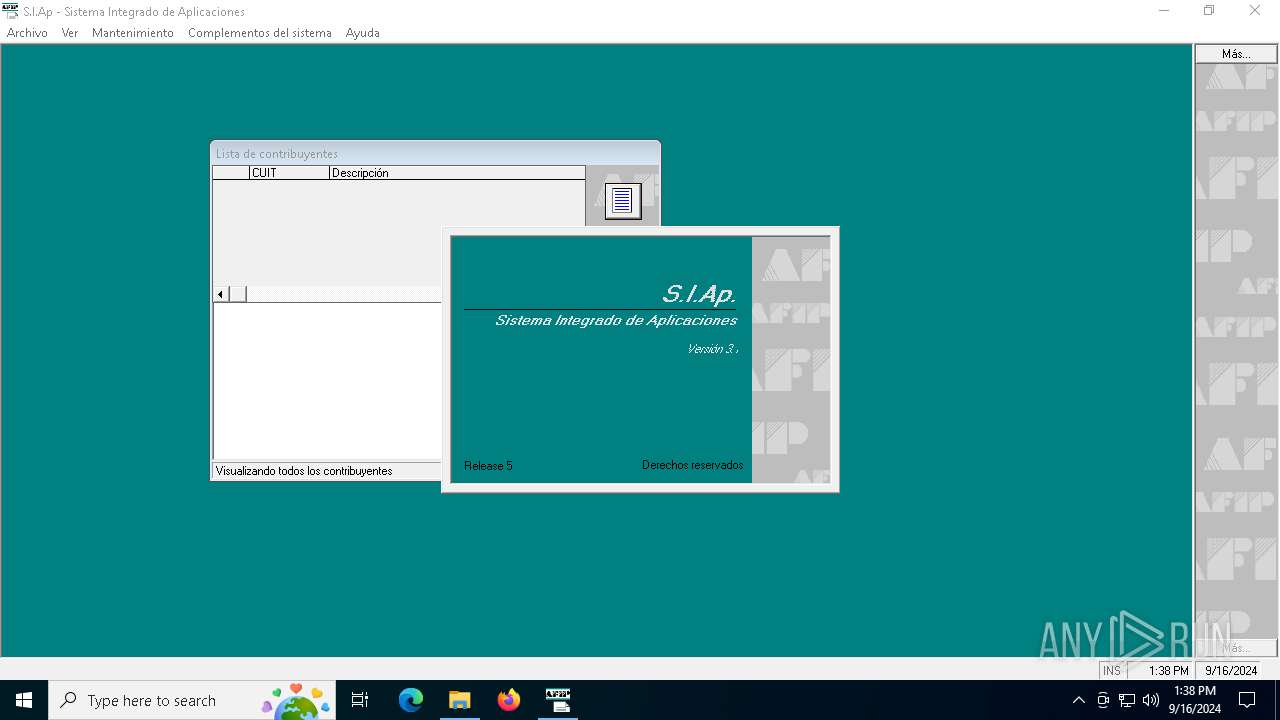The width and height of the screenshot is (1280, 720).
Task: Click the Release 5 text on splash
Action: pos(488,466)
